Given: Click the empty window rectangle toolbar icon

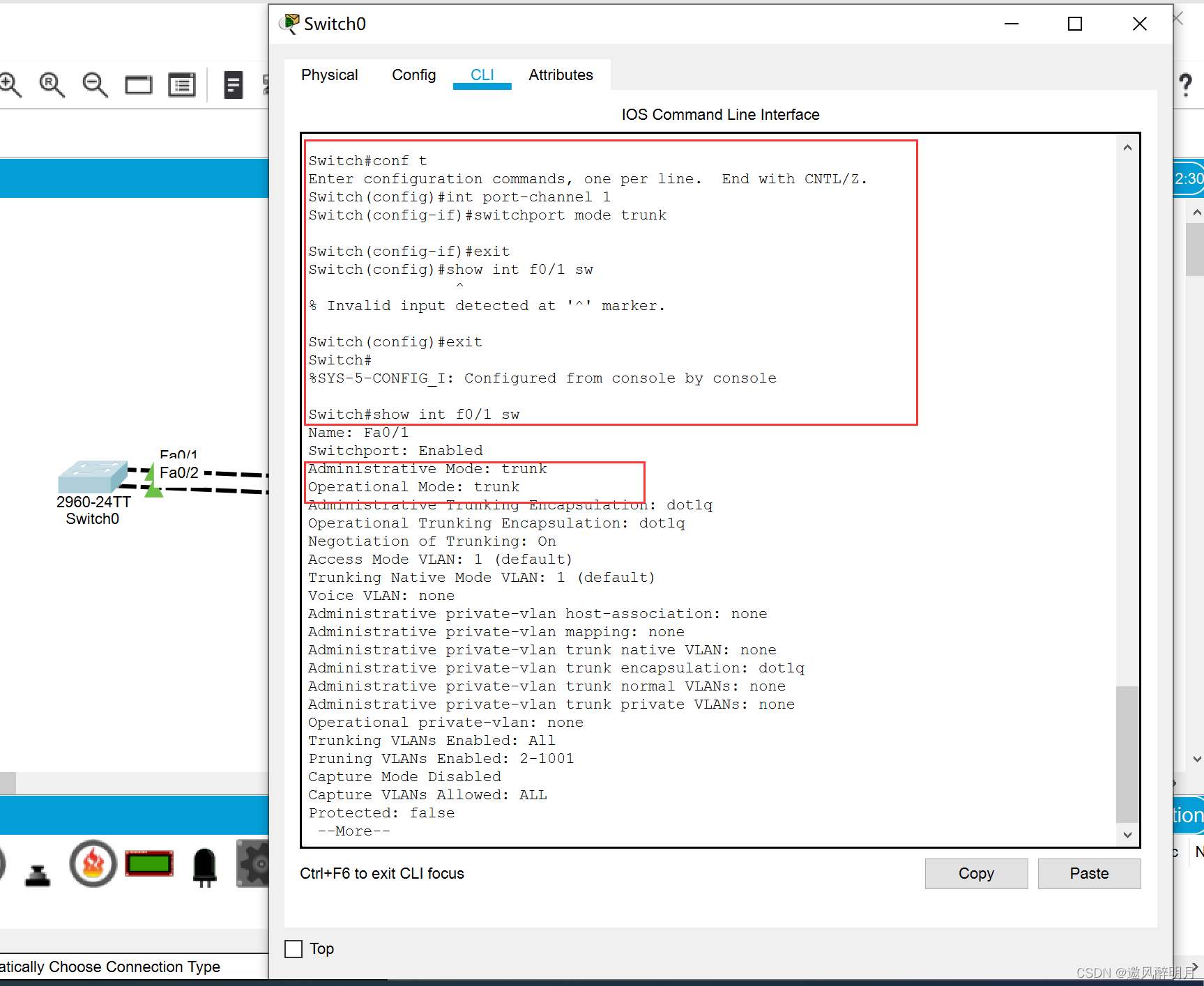Looking at the screenshot, I should 138,86.
